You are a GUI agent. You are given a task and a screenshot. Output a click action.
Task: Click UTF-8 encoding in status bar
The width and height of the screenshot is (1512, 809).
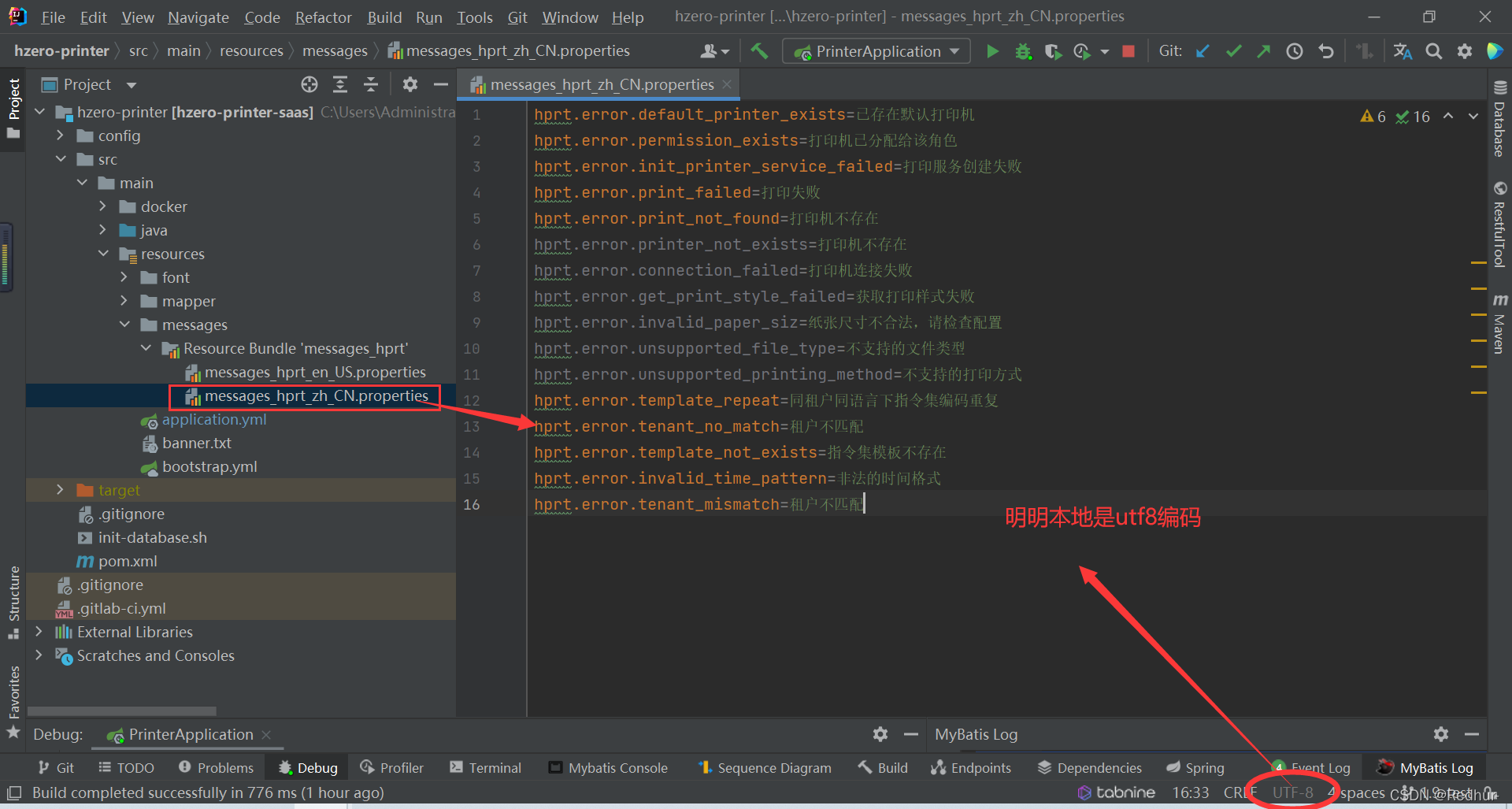tap(1293, 792)
